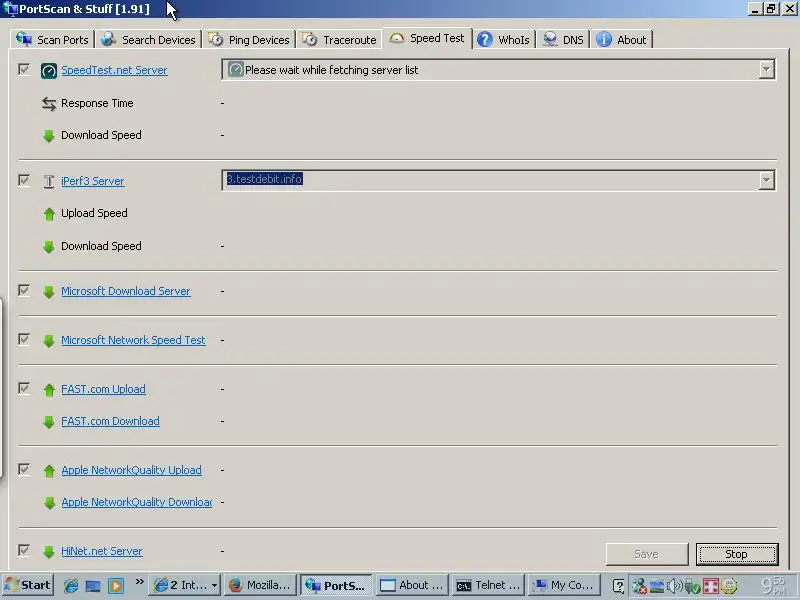Switch to the About taskbar window
Image resolution: width=800 pixels, height=600 pixels.
412,585
